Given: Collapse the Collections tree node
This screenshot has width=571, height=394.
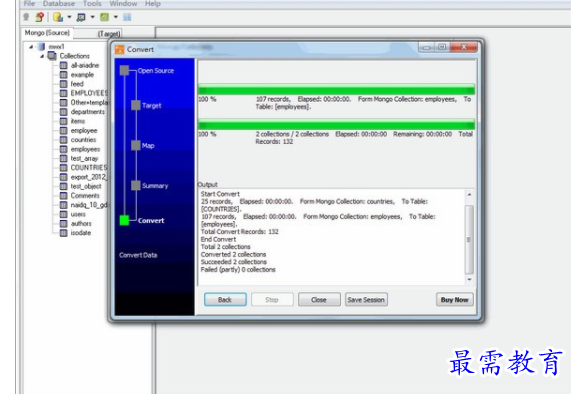Looking at the screenshot, I should tap(42, 56).
